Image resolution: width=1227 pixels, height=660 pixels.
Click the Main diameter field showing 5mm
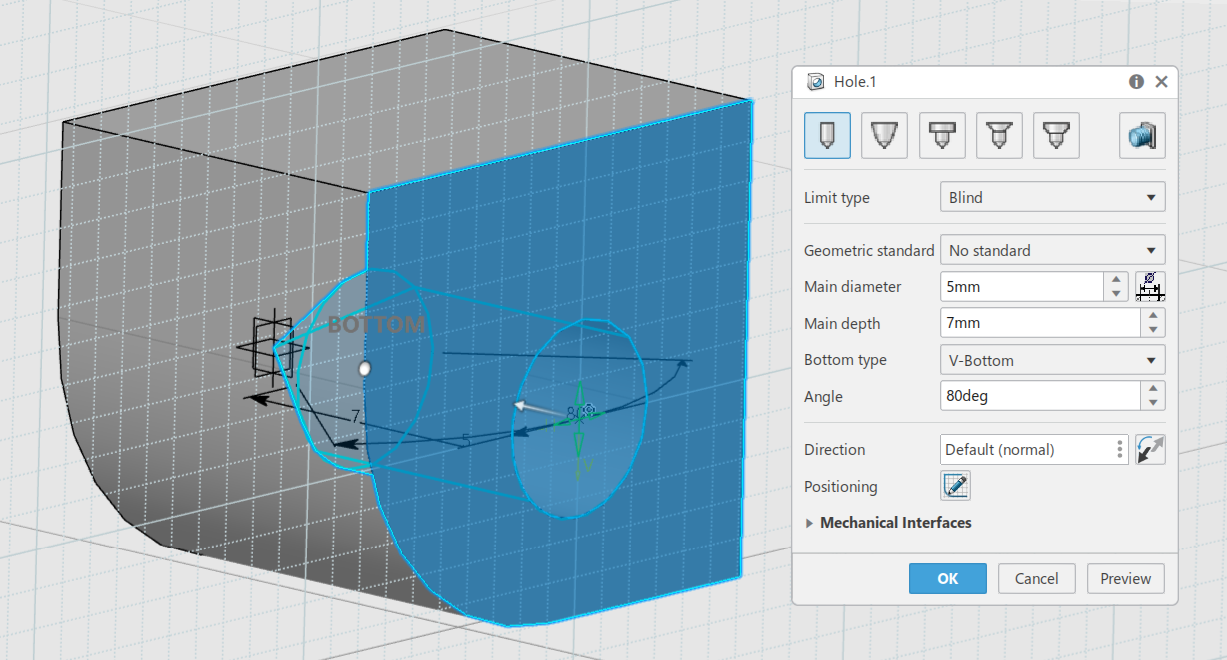coord(1022,287)
